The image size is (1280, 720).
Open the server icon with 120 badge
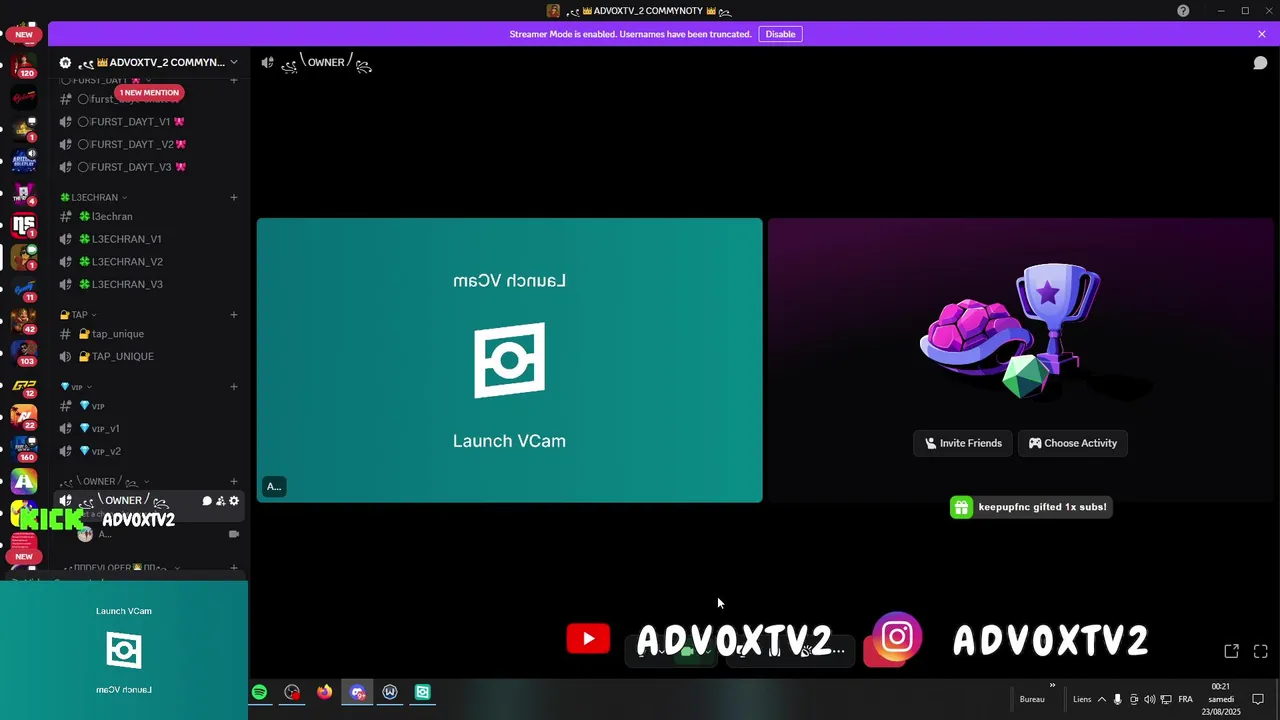[x=24, y=65]
